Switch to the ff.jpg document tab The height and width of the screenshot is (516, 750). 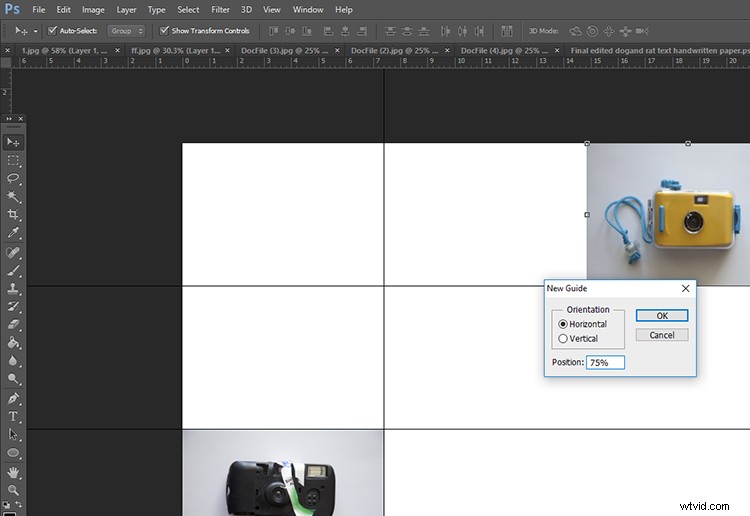tap(176, 50)
